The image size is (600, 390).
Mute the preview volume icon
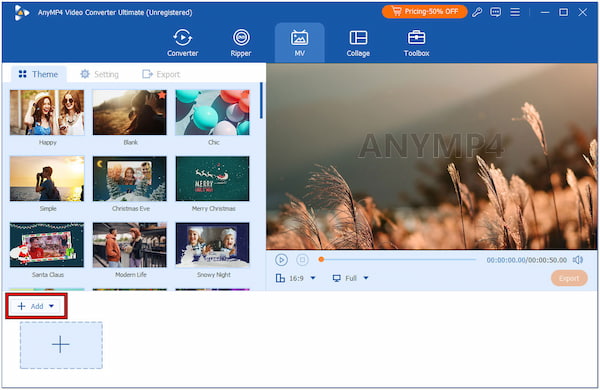click(578, 260)
